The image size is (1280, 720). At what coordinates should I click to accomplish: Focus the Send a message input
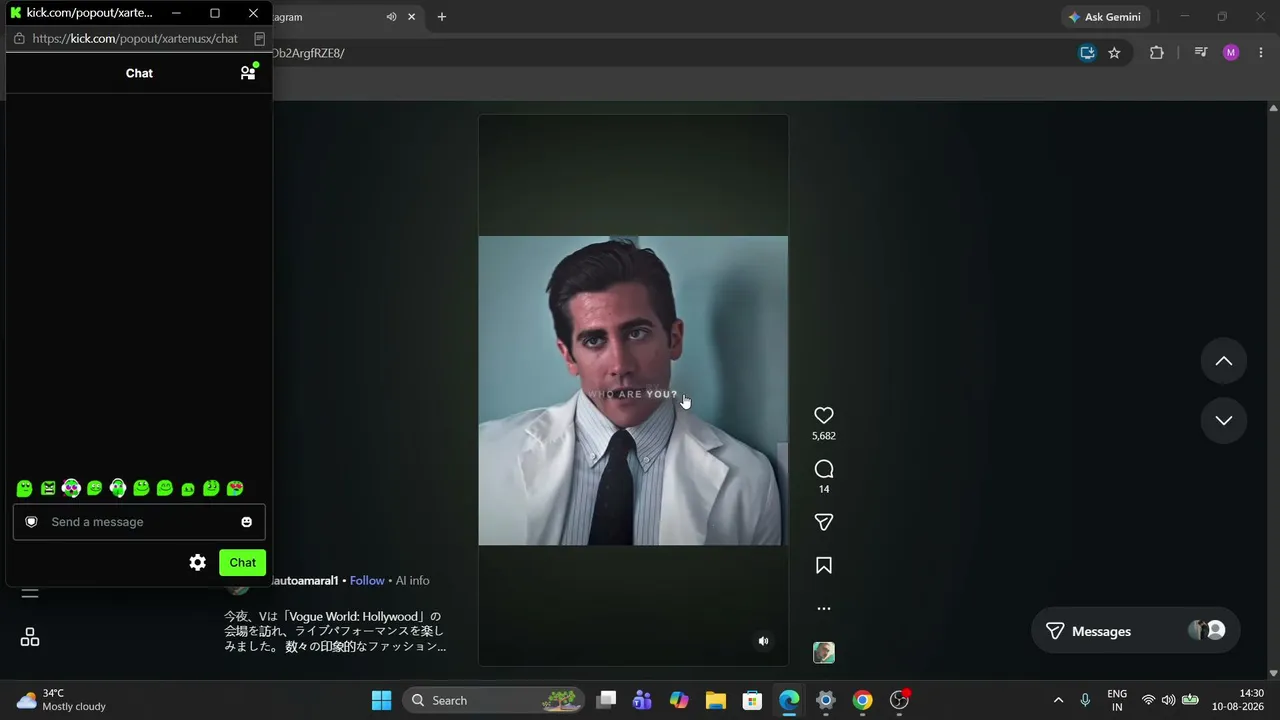[139, 522]
